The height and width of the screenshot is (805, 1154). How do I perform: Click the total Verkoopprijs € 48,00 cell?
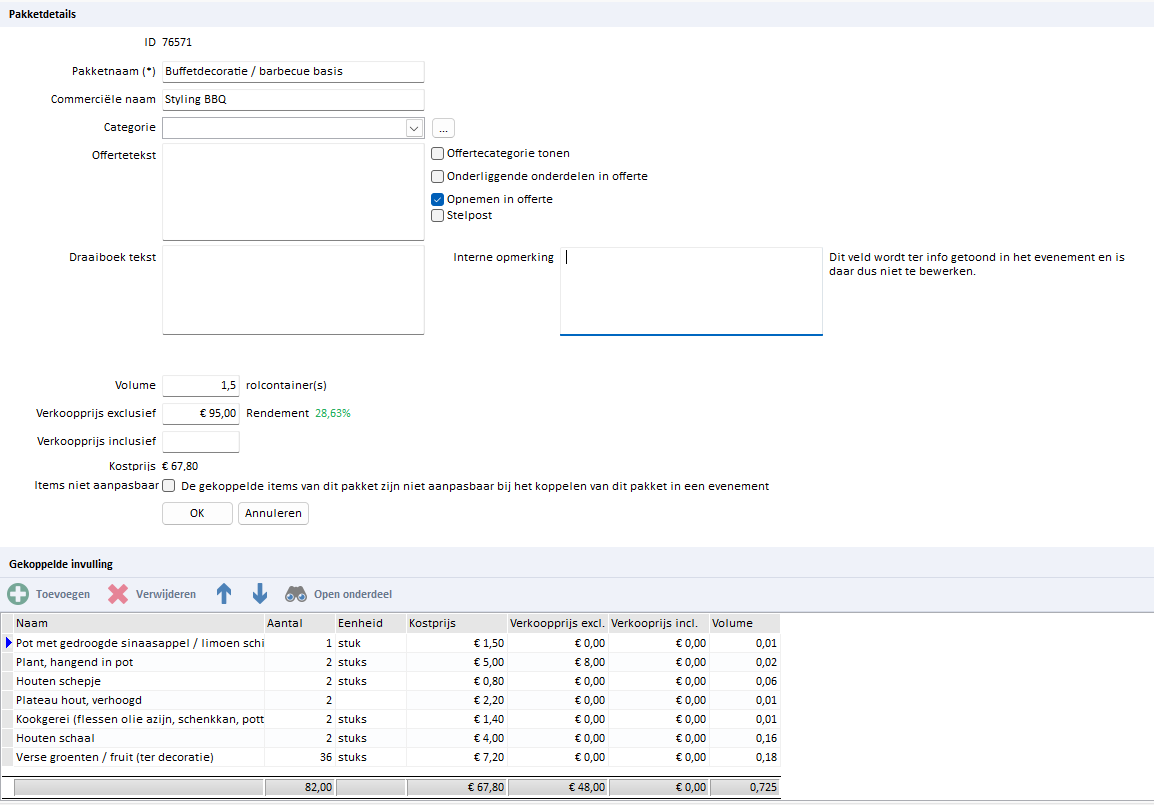pos(557,787)
